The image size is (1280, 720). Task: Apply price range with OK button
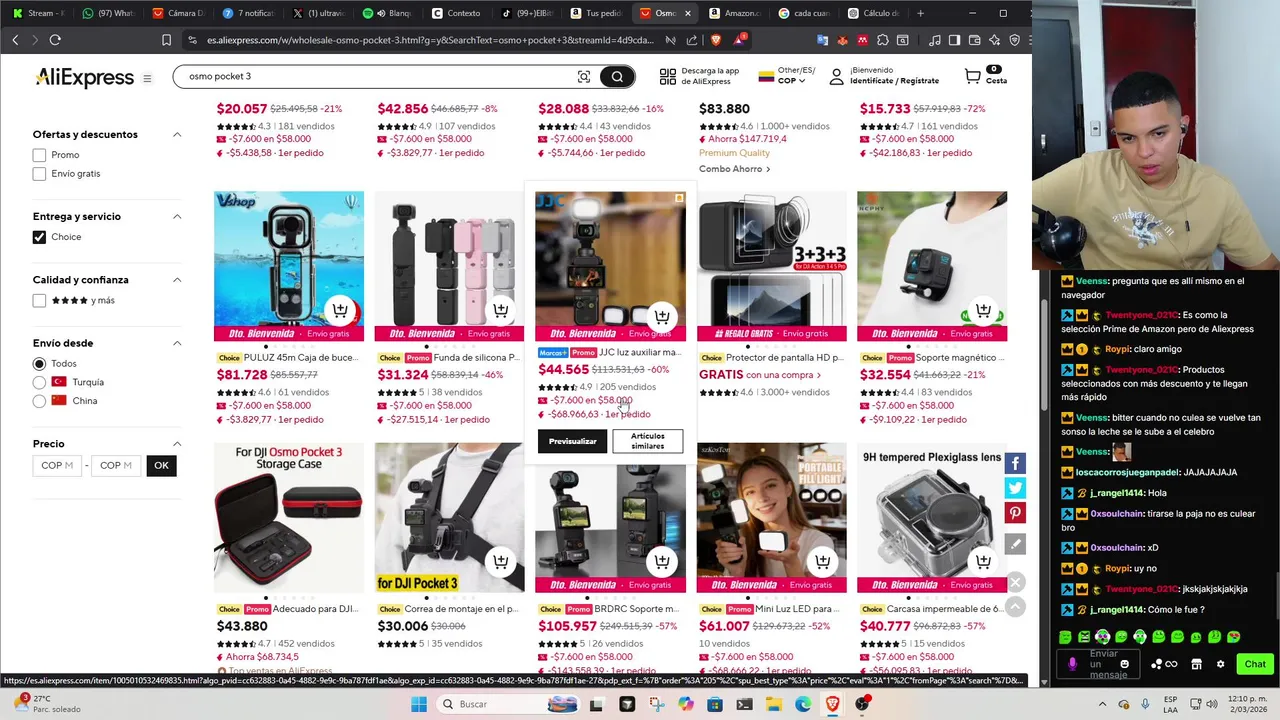pos(161,465)
